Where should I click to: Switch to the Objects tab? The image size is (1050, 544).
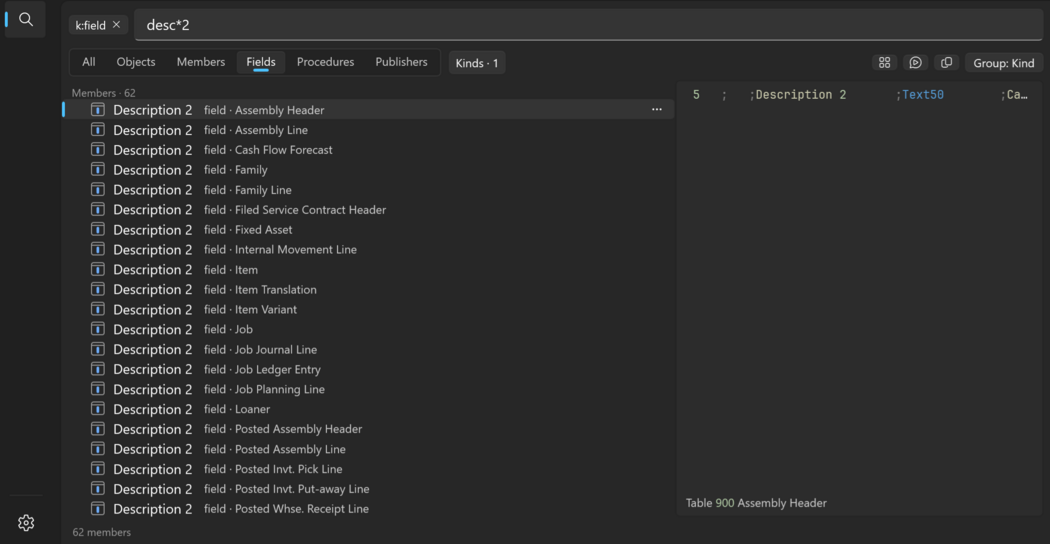click(136, 62)
